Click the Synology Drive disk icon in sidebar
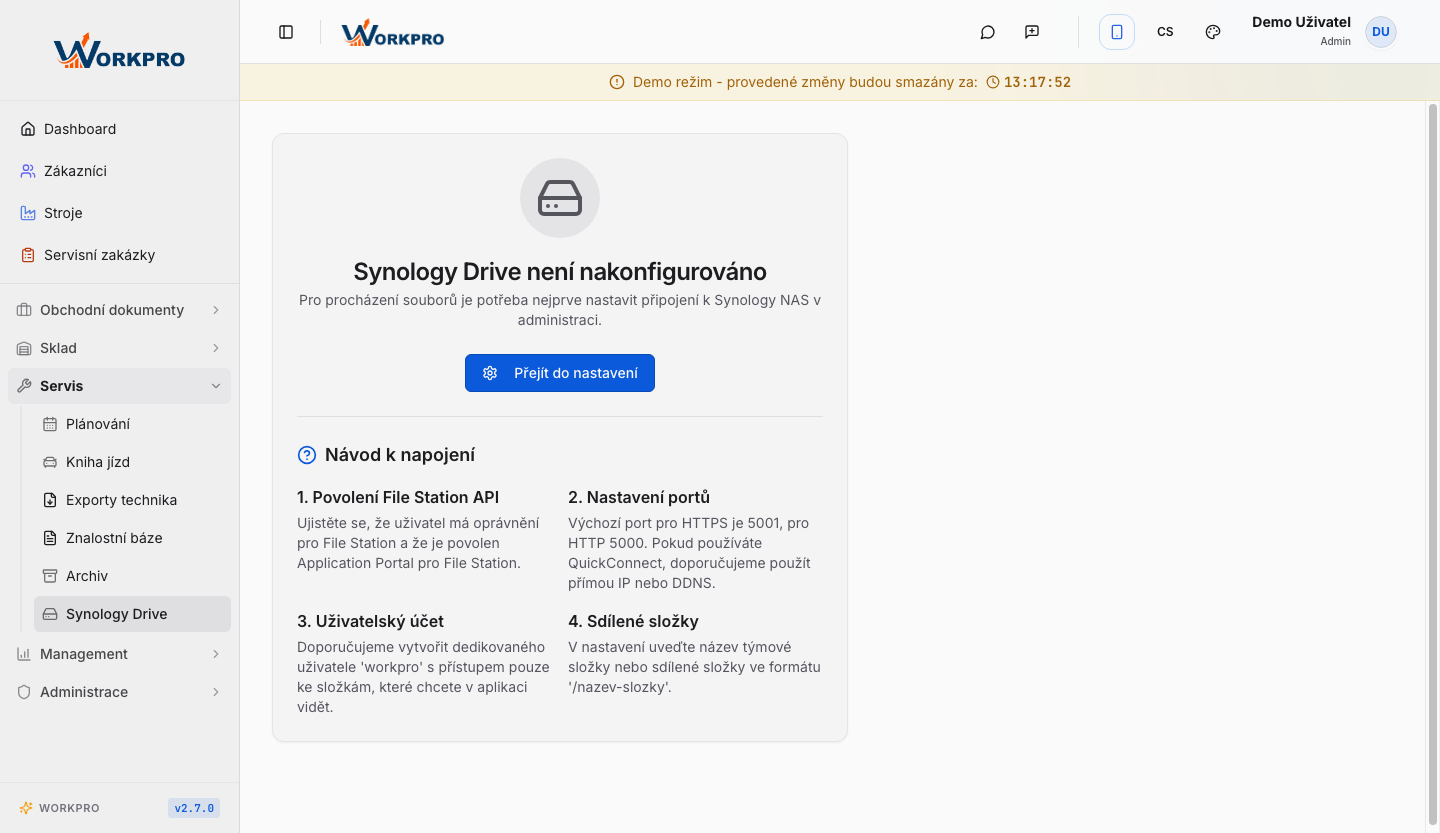The width and height of the screenshot is (1440, 833). click(50, 614)
